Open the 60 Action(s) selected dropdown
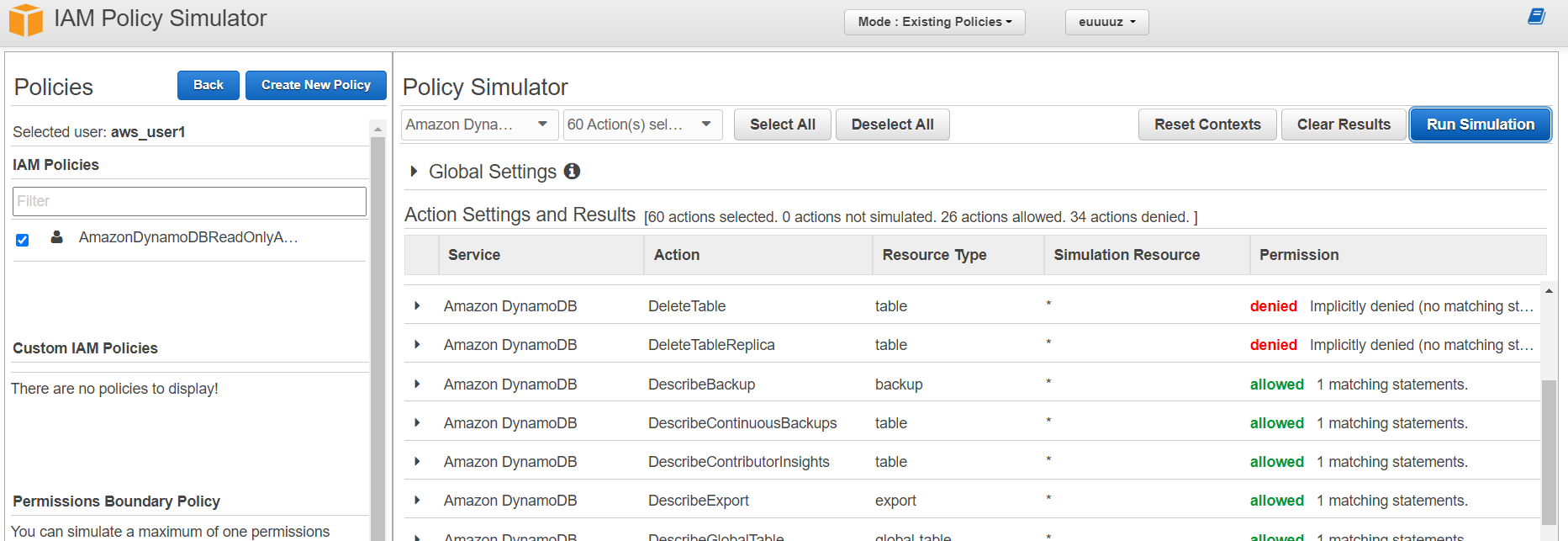Viewport: 1568px width, 541px height. click(x=642, y=125)
